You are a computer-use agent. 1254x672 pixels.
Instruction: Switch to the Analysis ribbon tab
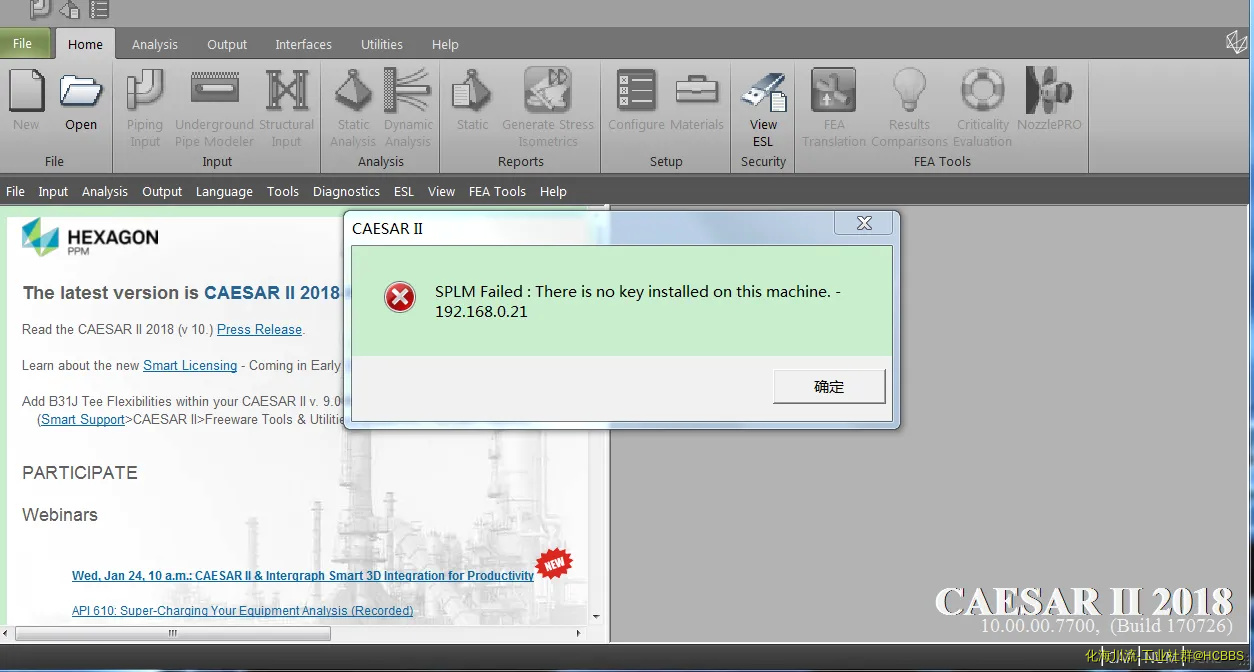click(154, 44)
